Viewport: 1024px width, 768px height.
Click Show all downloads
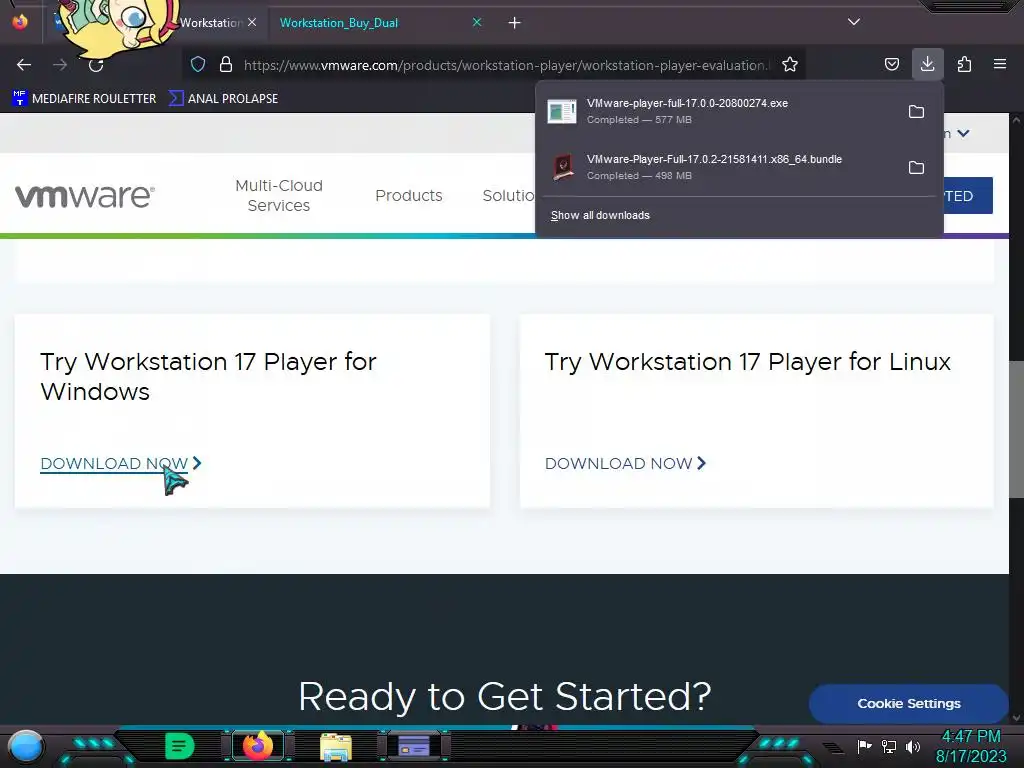tap(600, 216)
